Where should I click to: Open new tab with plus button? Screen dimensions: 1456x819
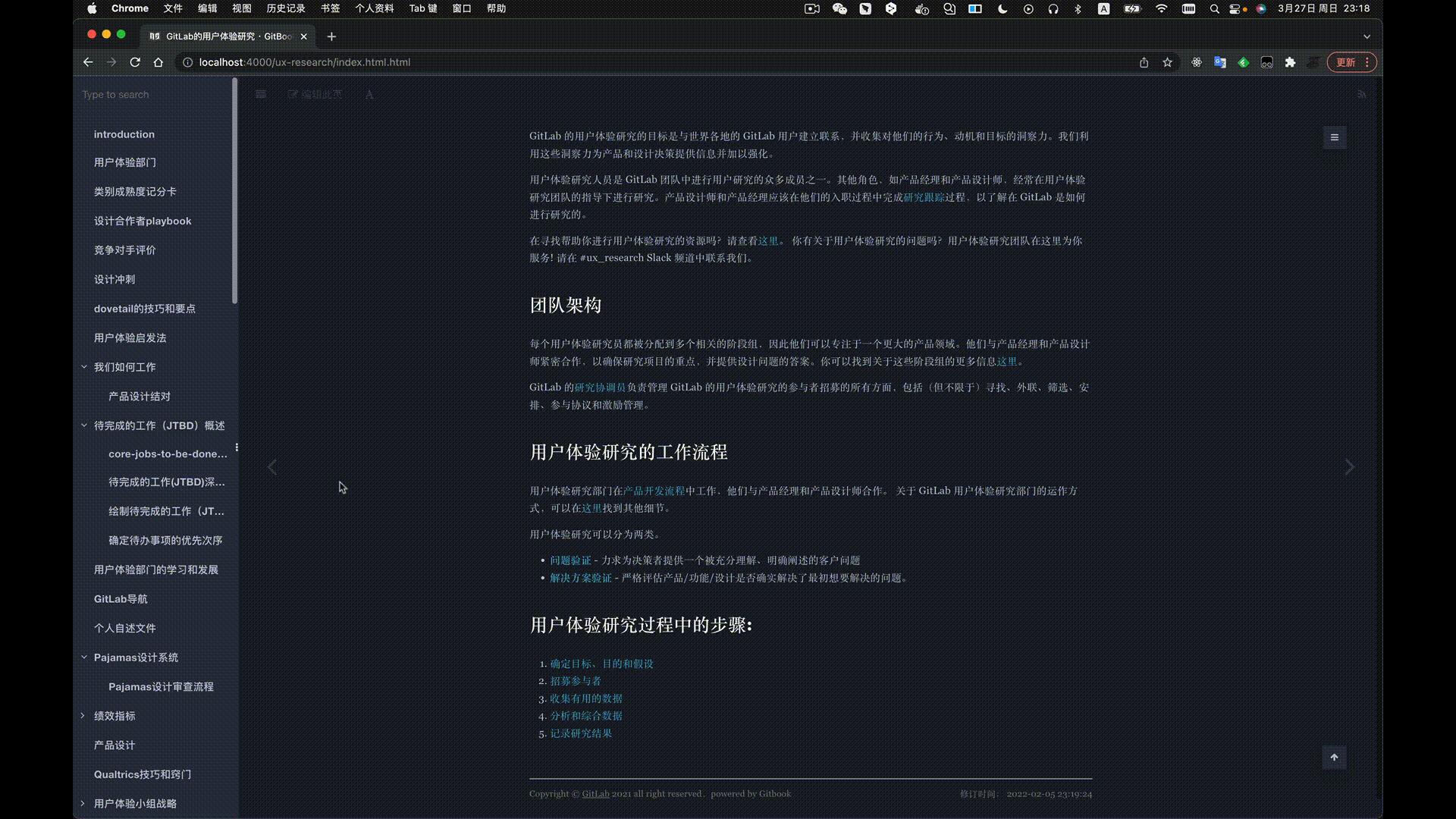tap(331, 36)
